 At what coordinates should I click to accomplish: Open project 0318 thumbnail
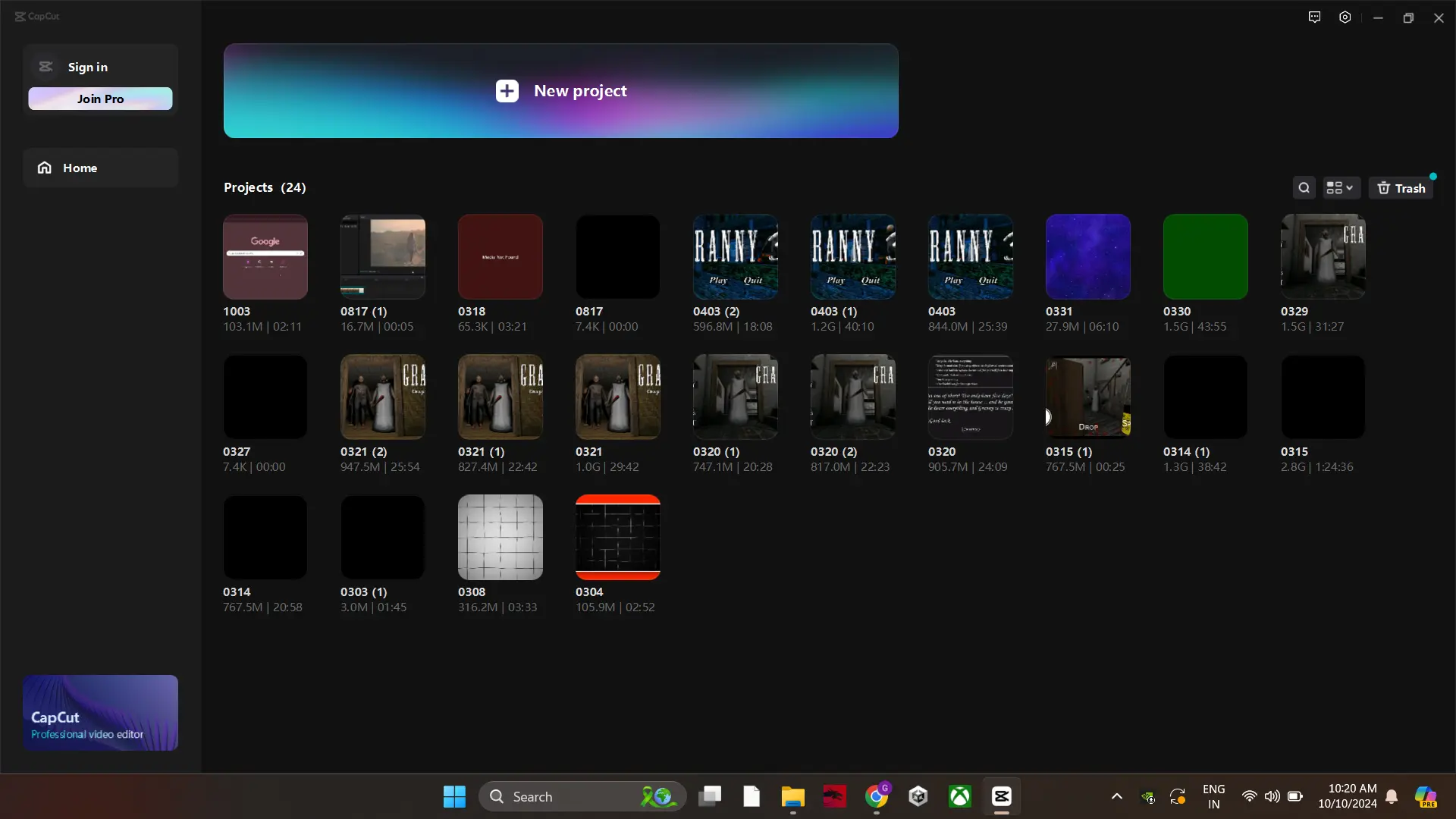click(x=500, y=256)
